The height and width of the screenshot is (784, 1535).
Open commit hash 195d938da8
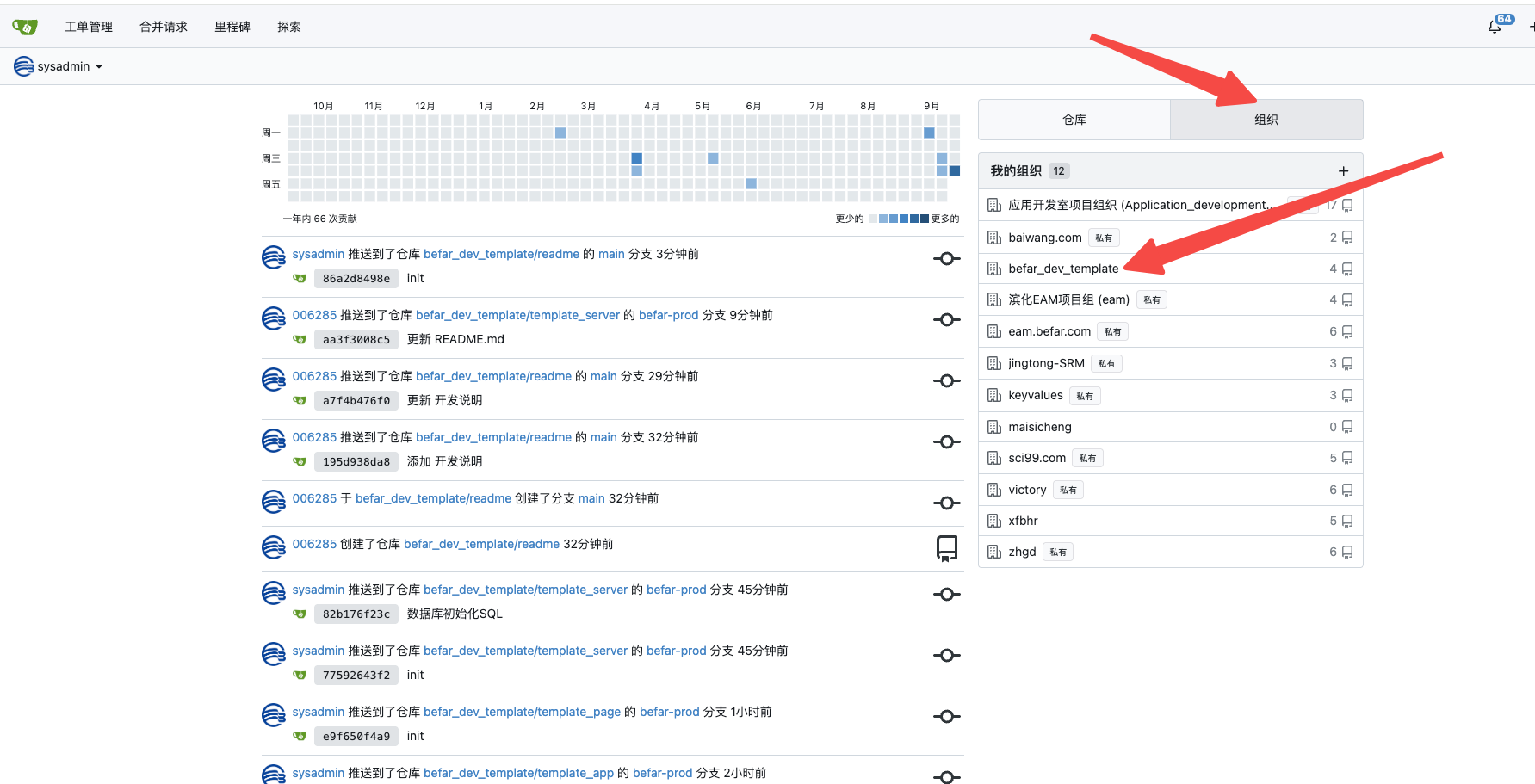click(x=356, y=461)
